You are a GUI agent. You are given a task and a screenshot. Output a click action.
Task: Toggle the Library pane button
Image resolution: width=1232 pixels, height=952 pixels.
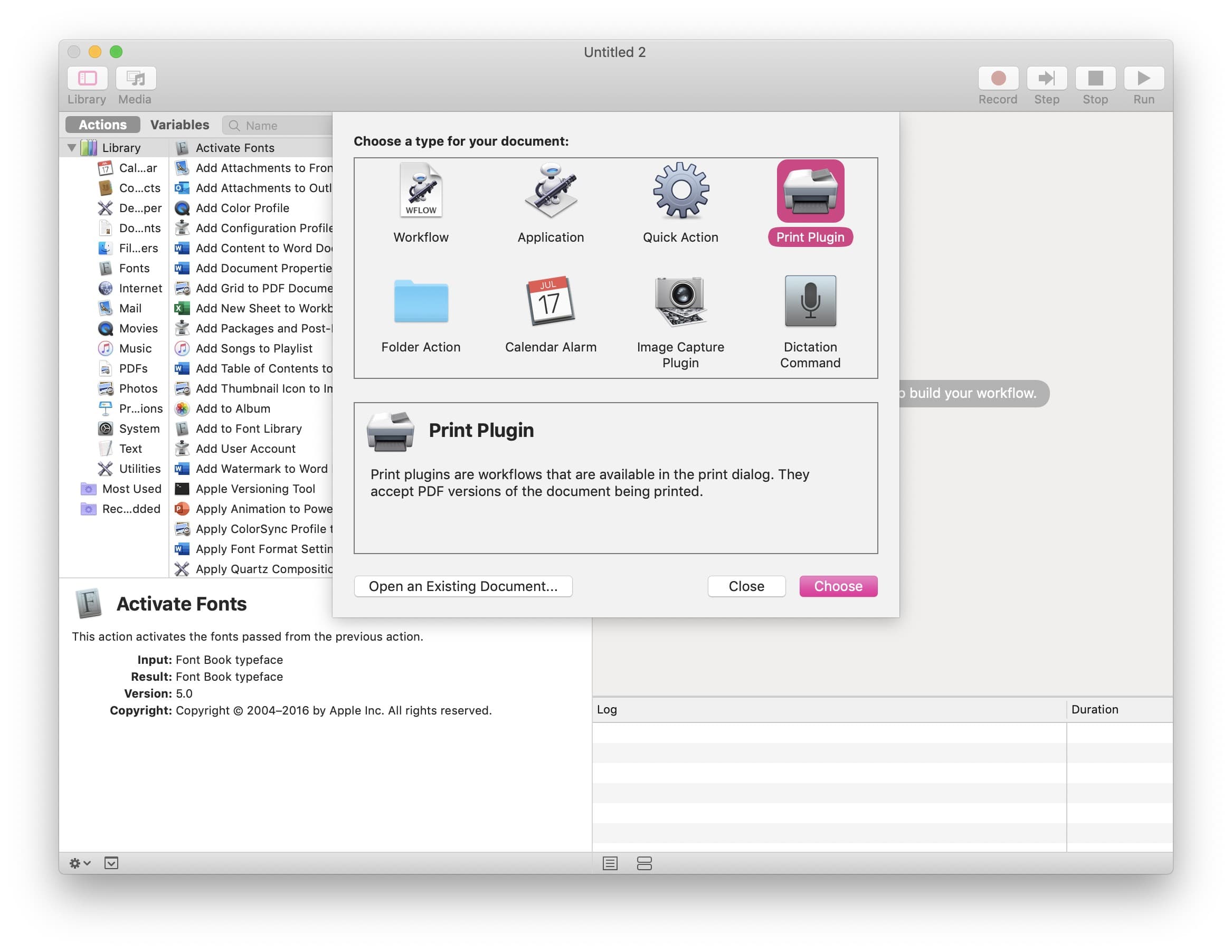[88, 78]
